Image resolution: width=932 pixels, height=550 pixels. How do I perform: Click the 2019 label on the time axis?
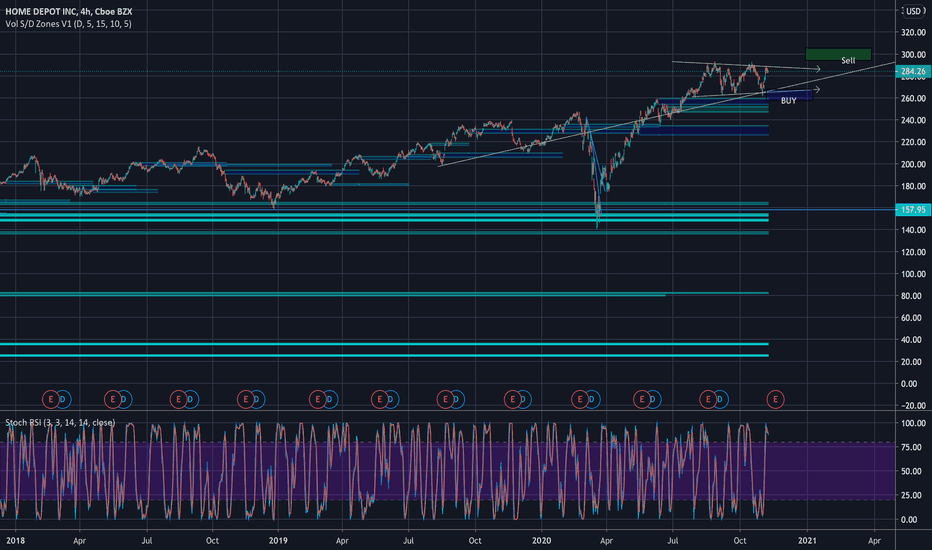[x=278, y=540]
